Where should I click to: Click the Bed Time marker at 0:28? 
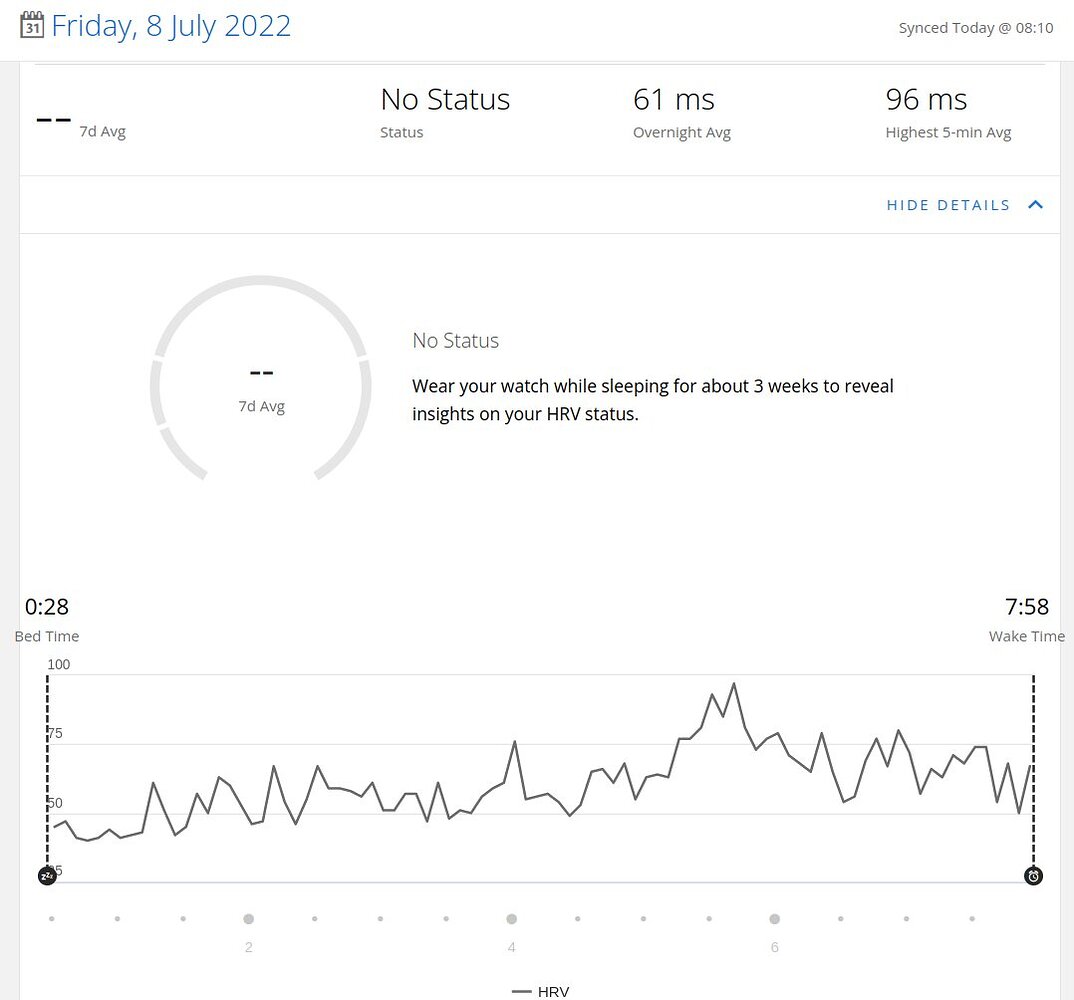[46, 606]
